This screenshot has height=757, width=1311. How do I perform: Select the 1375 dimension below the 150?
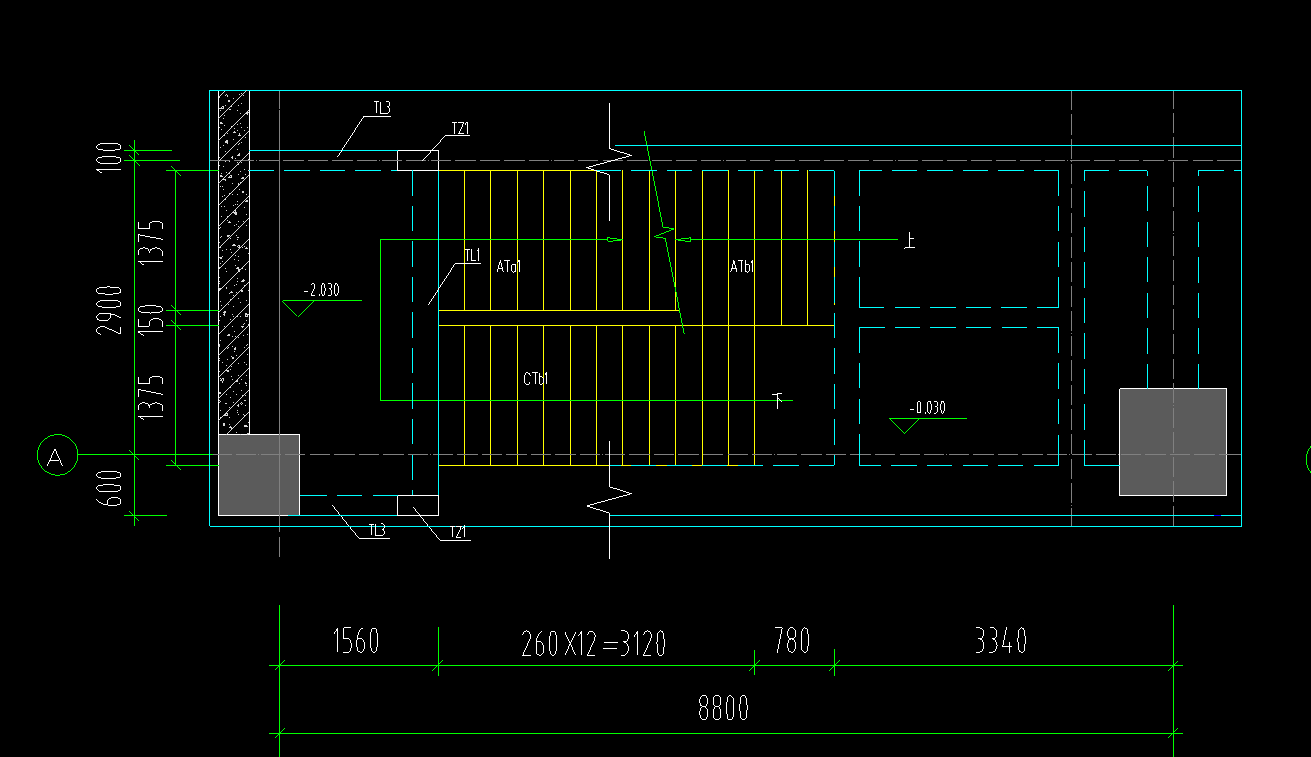tap(151, 396)
